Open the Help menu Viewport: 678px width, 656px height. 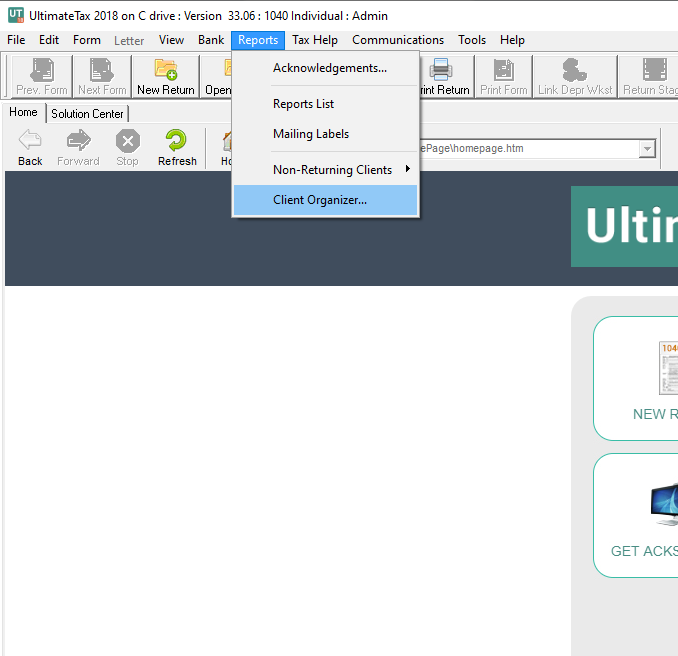click(512, 40)
